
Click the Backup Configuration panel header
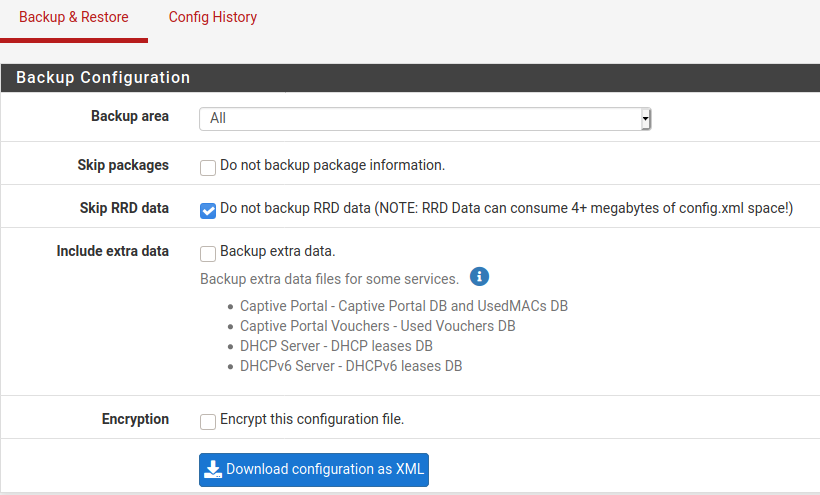103,77
